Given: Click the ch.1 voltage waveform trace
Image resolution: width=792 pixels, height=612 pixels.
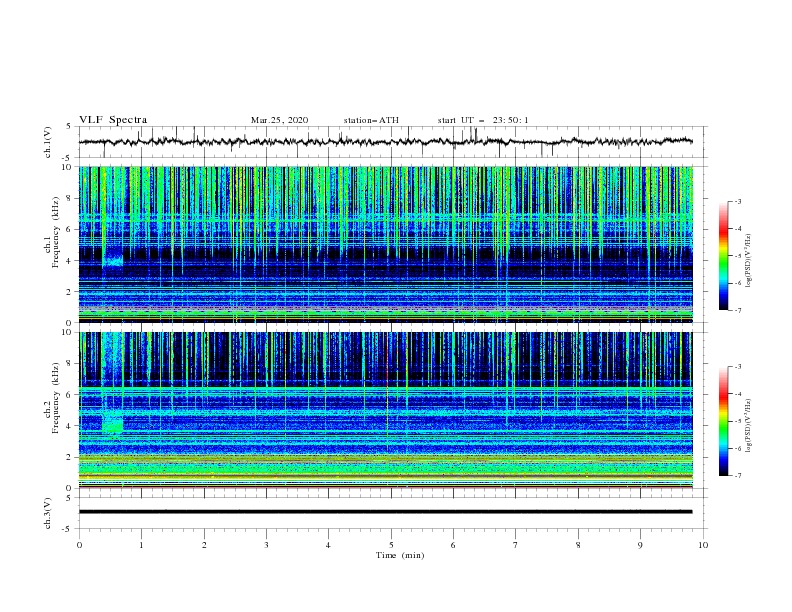Looking at the screenshot, I should click(x=385, y=142).
